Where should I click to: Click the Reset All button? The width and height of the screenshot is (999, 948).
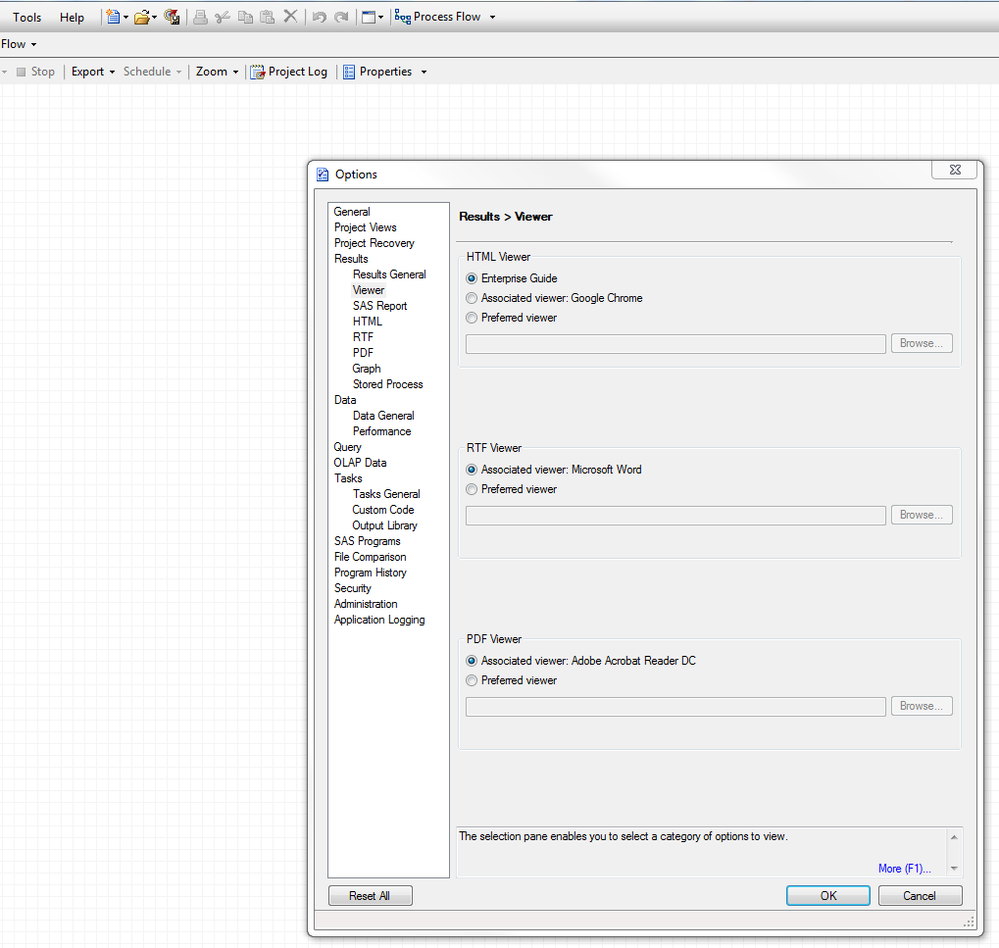point(369,896)
